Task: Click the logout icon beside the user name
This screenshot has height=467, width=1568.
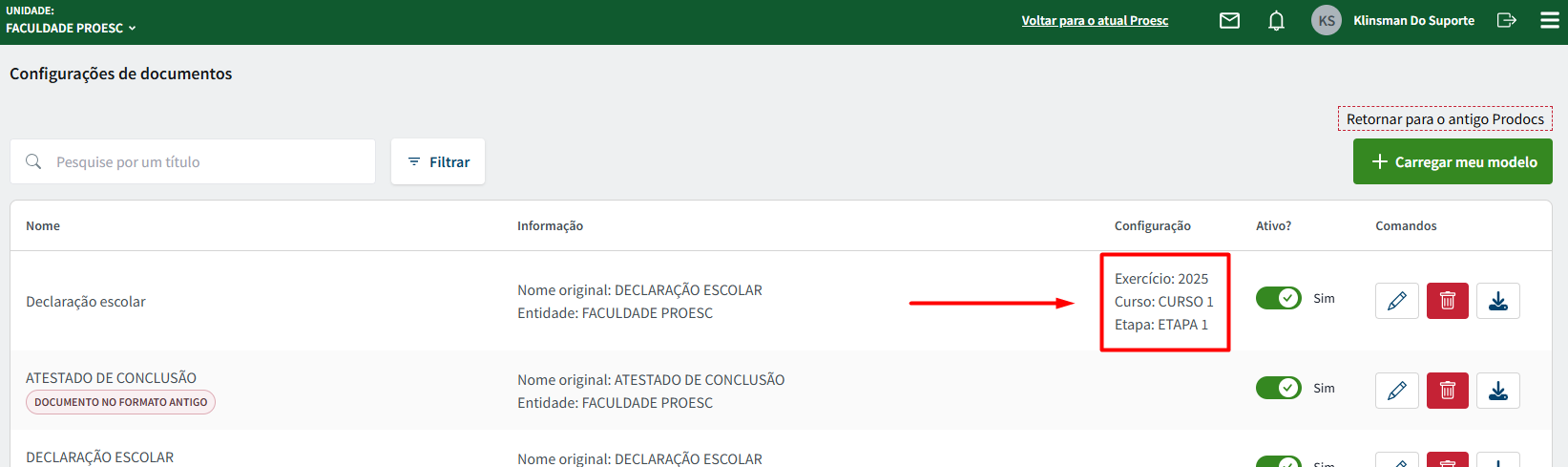Action: (1506, 20)
